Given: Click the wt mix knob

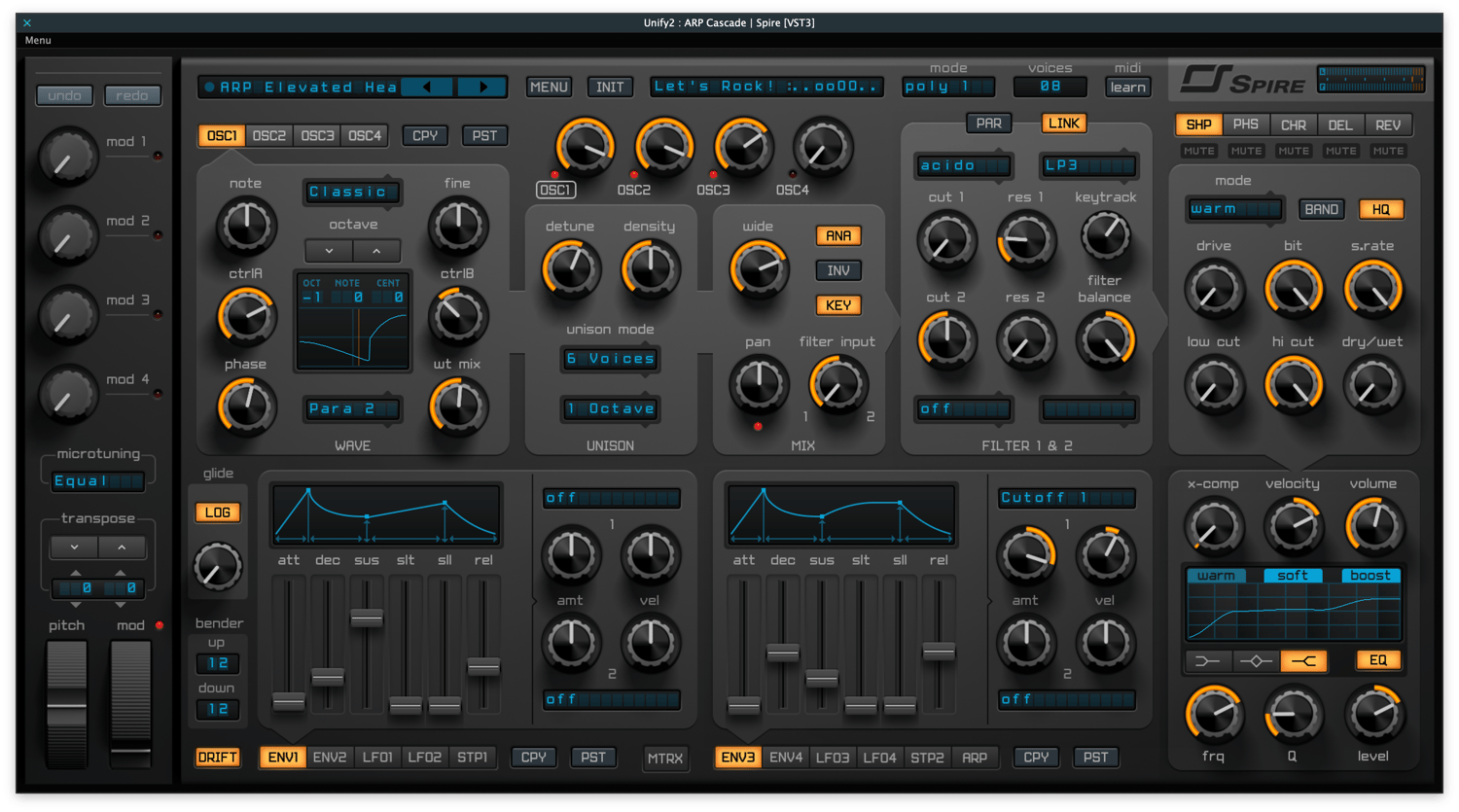Looking at the screenshot, I should [458, 406].
